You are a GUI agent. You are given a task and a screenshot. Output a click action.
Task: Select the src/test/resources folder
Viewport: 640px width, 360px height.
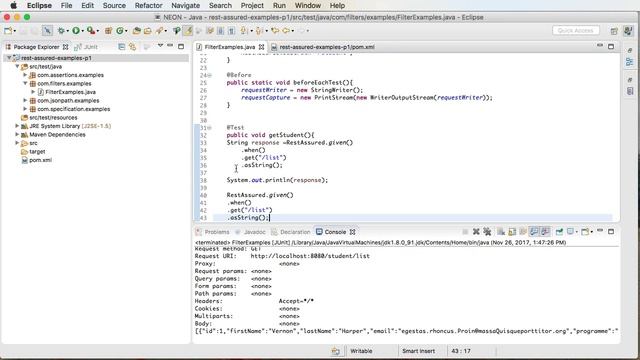click(x=53, y=118)
